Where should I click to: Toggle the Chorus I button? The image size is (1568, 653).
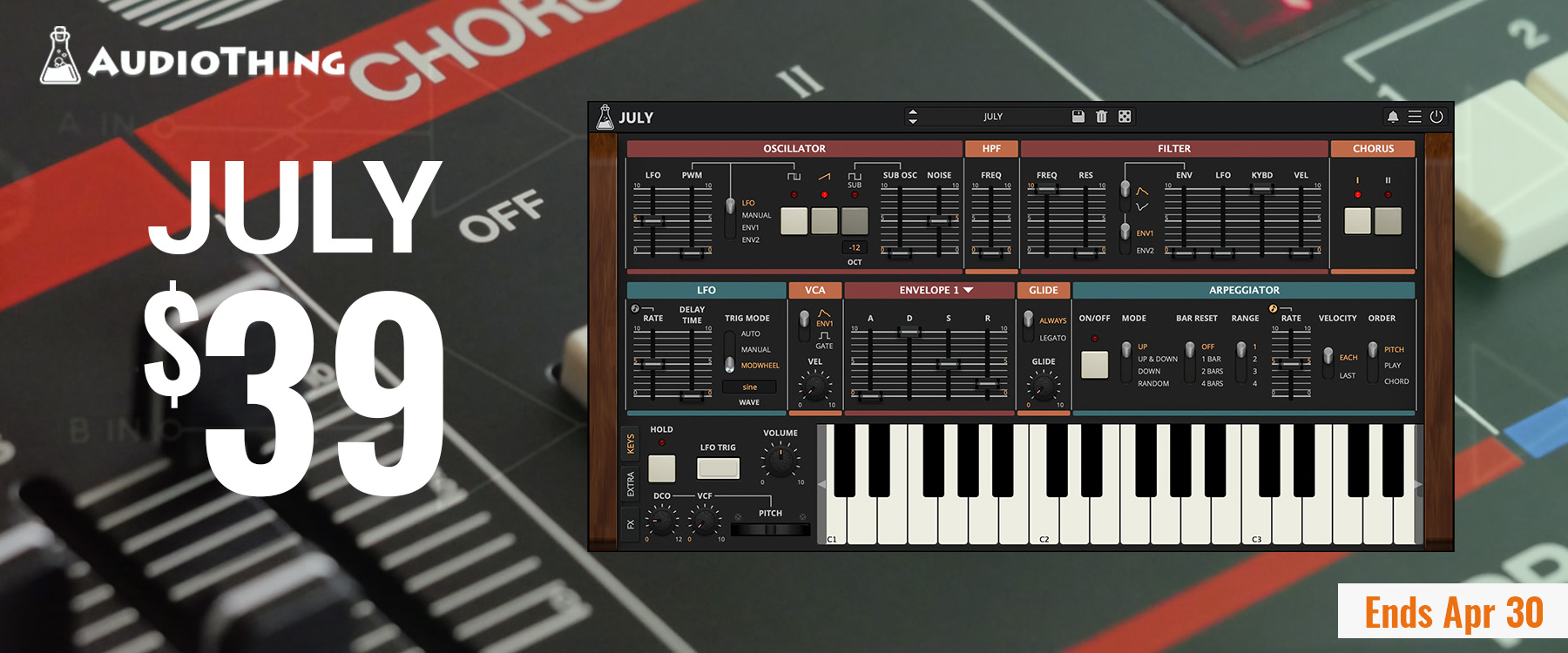click(1357, 220)
